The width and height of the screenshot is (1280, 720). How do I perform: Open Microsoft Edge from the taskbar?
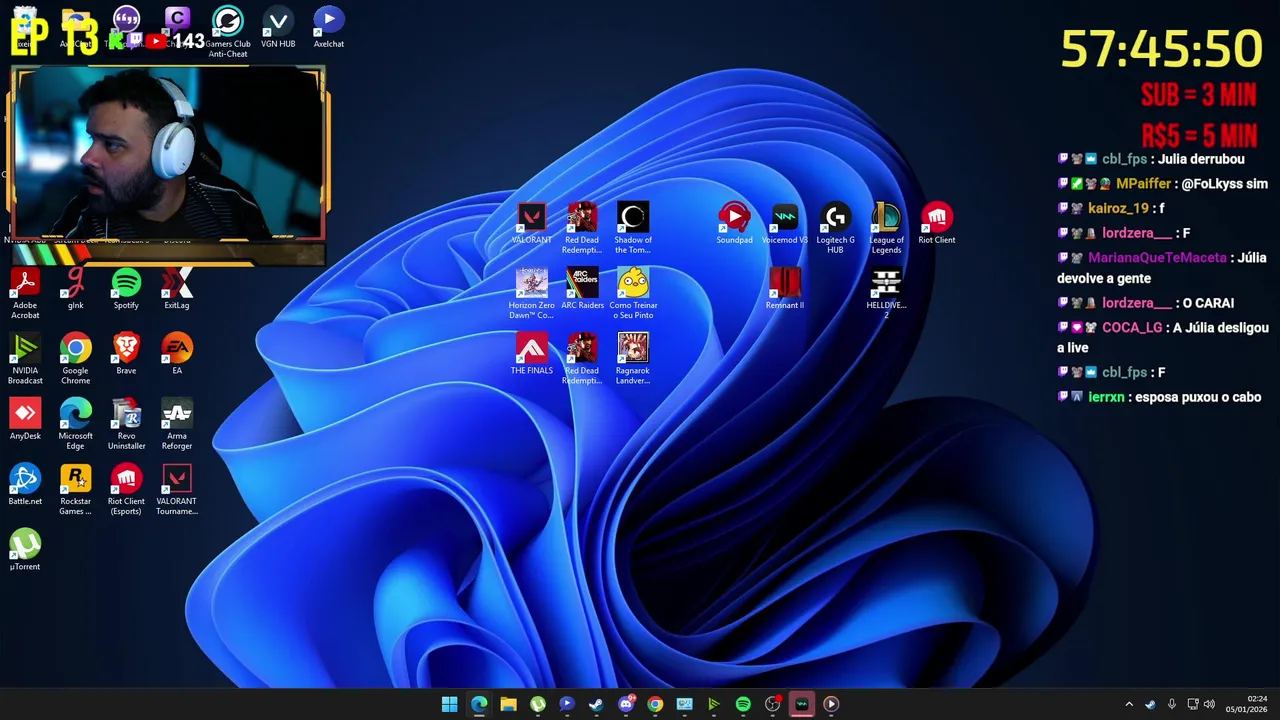(479, 704)
